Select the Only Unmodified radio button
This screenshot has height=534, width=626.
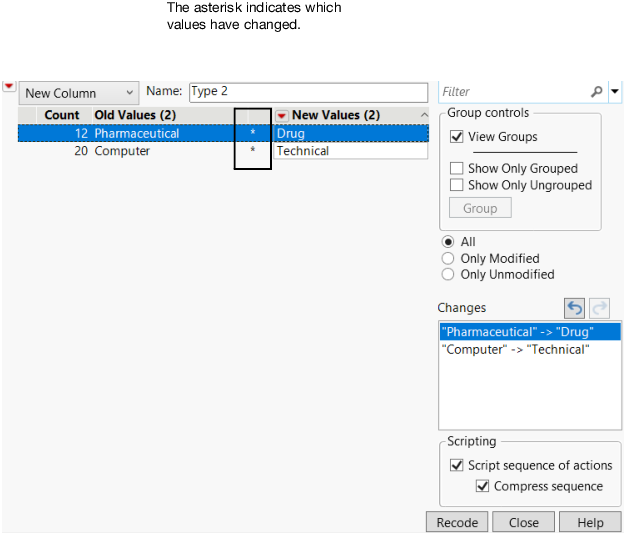click(x=448, y=274)
